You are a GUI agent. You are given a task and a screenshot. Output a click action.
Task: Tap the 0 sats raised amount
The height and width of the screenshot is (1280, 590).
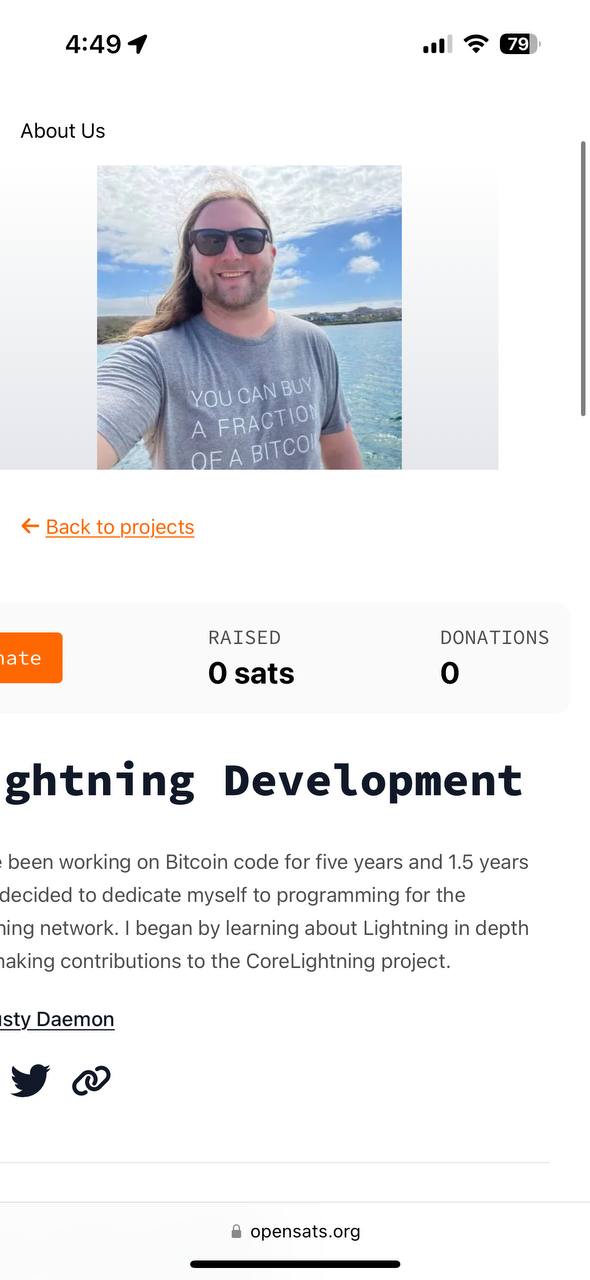251,672
